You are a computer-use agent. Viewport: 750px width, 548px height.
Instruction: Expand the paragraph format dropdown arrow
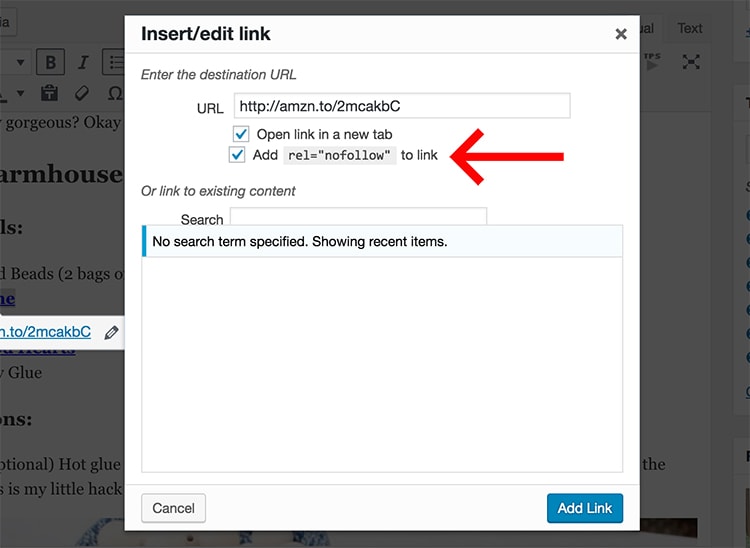coord(21,62)
